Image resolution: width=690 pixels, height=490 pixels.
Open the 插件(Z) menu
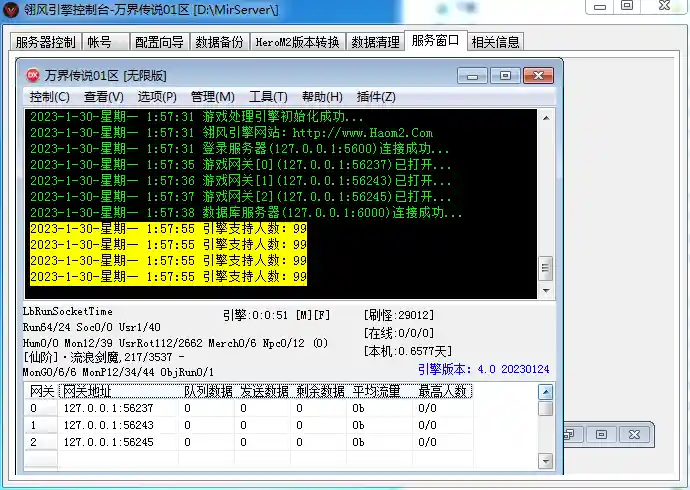[376, 97]
